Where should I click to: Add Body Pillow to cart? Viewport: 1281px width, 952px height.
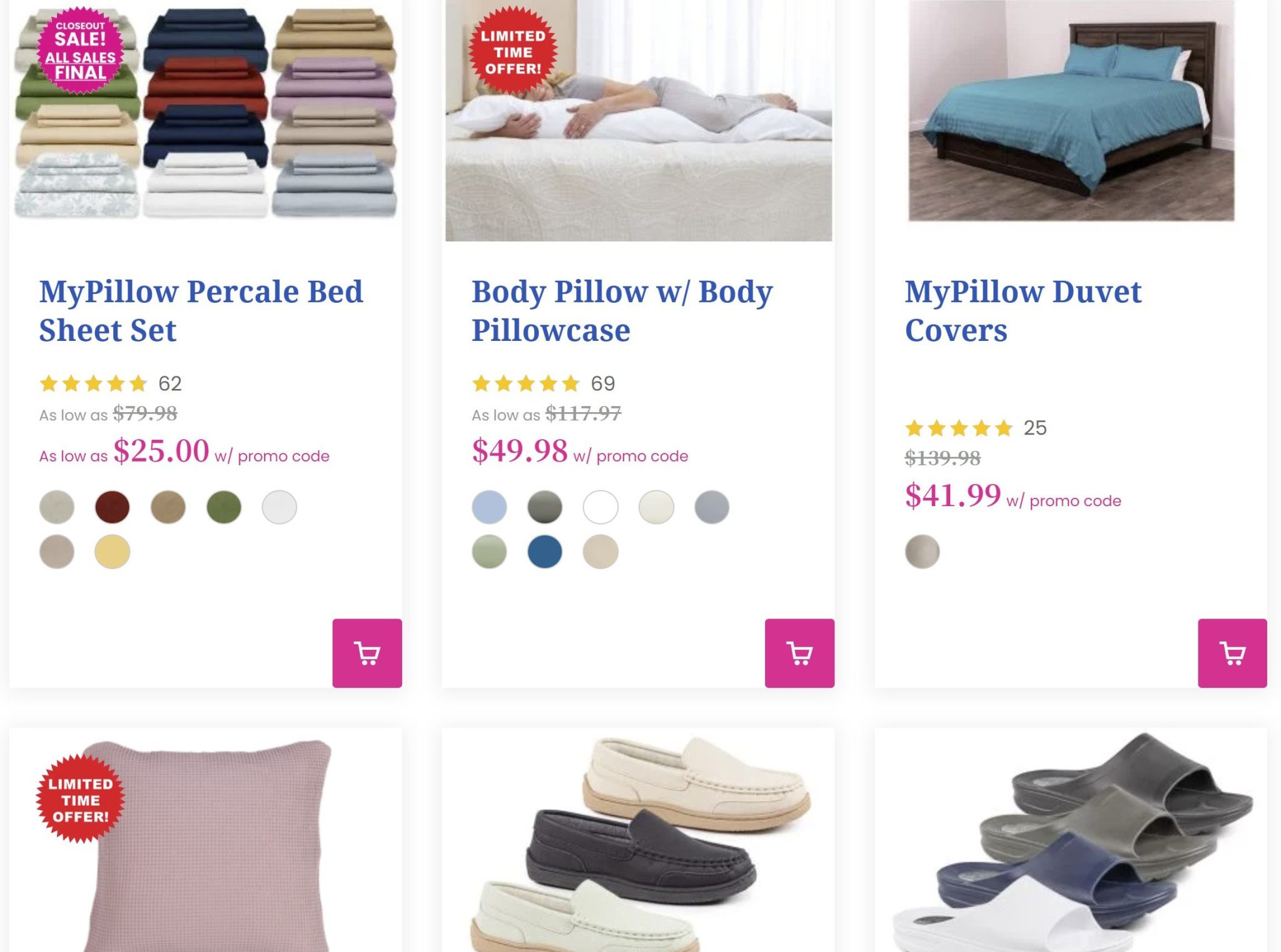click(x=799, y=653)
